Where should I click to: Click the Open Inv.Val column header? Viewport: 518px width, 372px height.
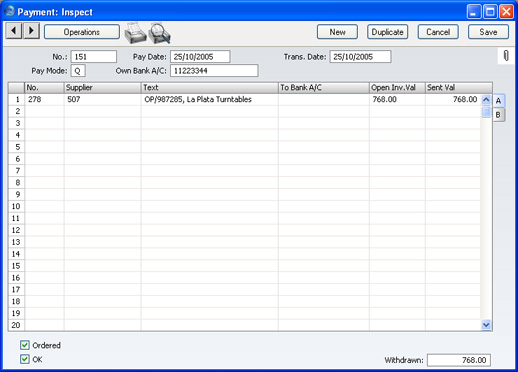[x=397, y=88]
